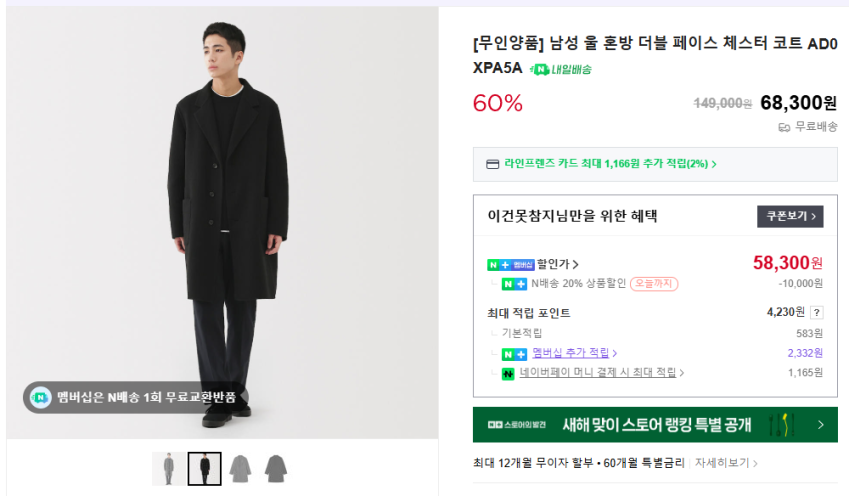
Task: Click the N+ 멤버십 badge beside 할인가
Action: pos(510,264)
